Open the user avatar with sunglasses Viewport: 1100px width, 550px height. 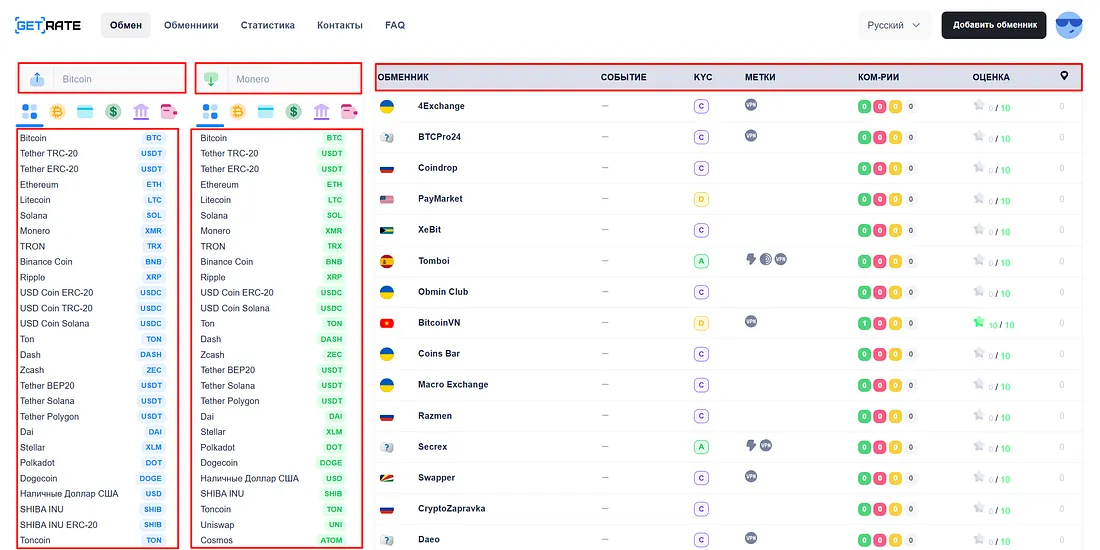click(x=1069, y=25)
